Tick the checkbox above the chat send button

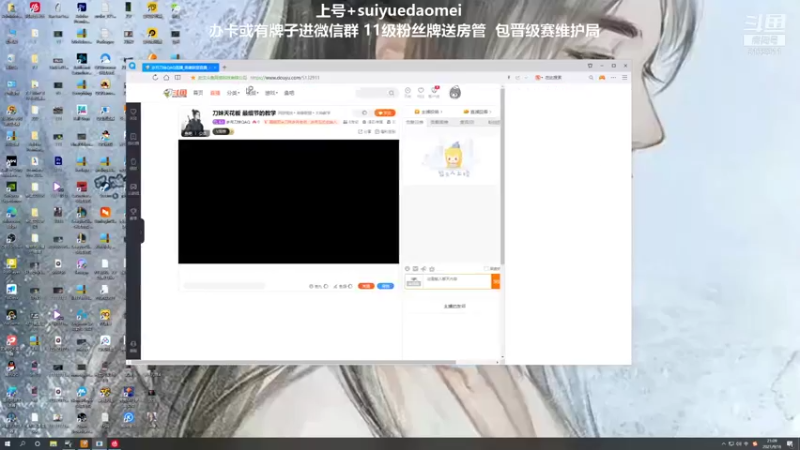click(486, 269)
